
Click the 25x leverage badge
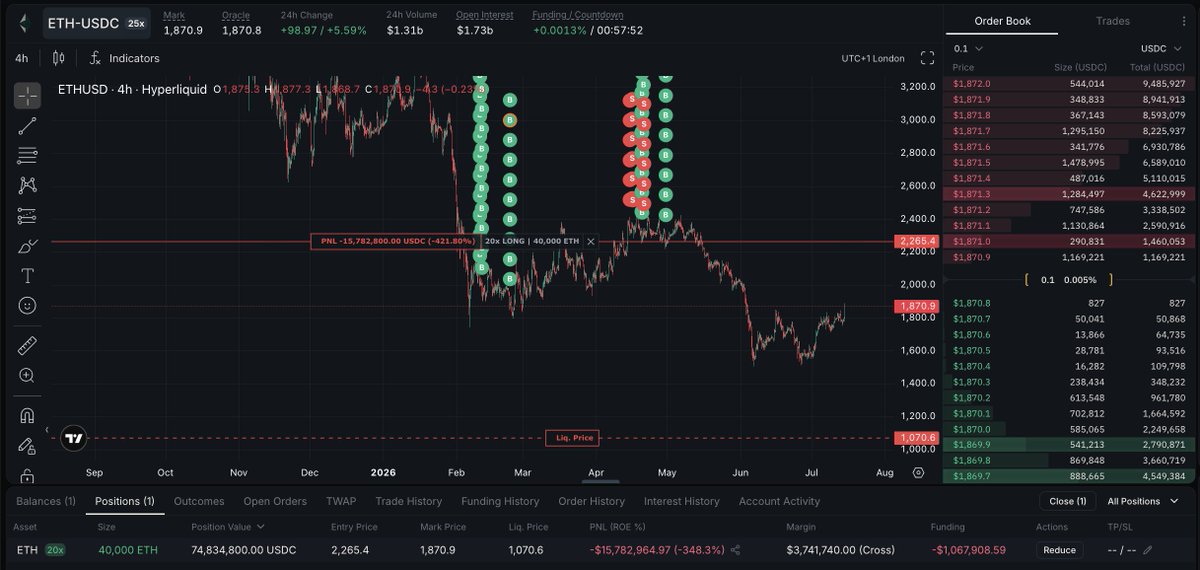coord(135,22)
